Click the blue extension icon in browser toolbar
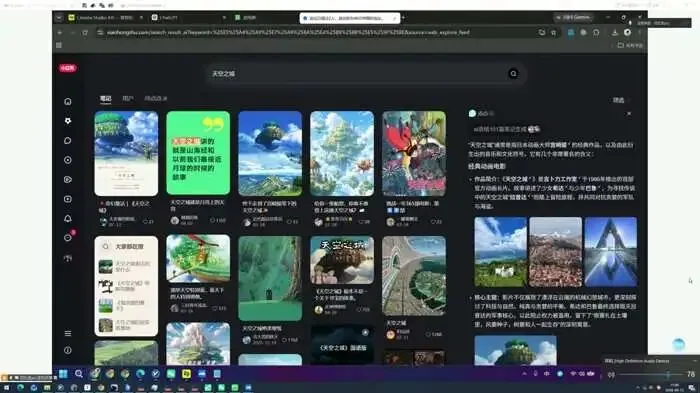Image resolution: width=700 pixels, height=393 pixels. click(x=571, y=33)
